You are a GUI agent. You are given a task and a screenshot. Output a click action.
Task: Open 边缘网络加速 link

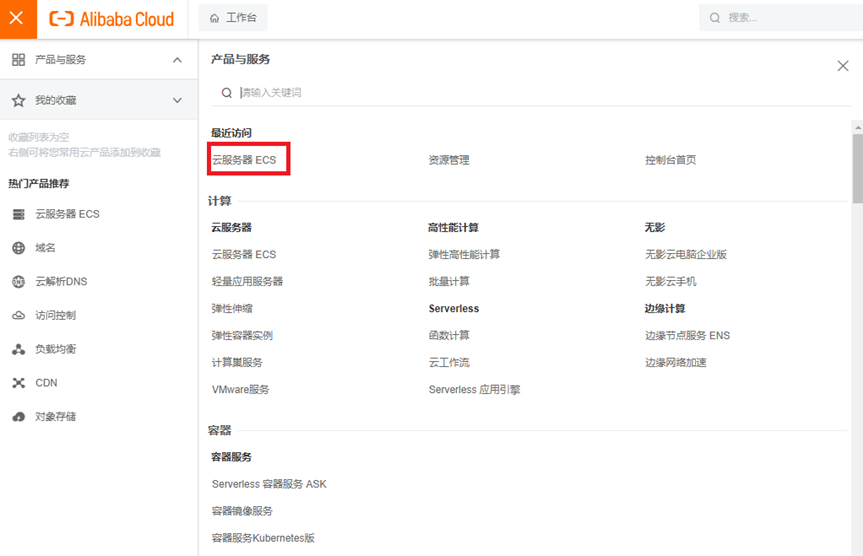tap(675, 362)
